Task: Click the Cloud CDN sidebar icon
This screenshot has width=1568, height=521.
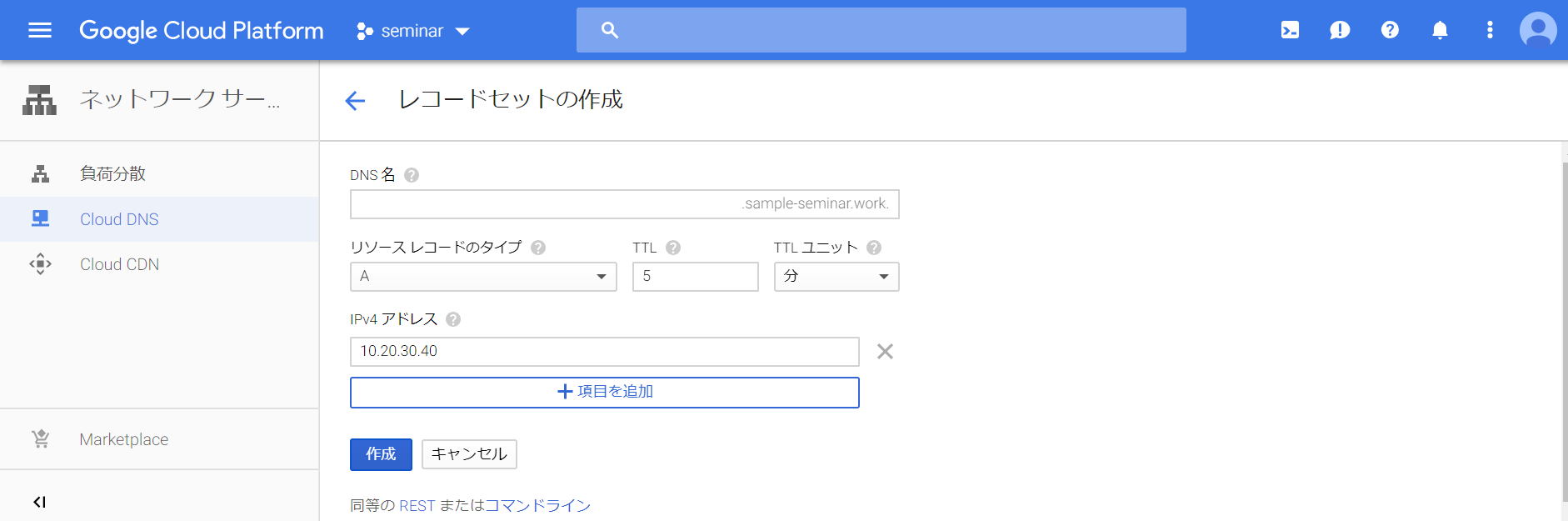Action: point(40,264)
